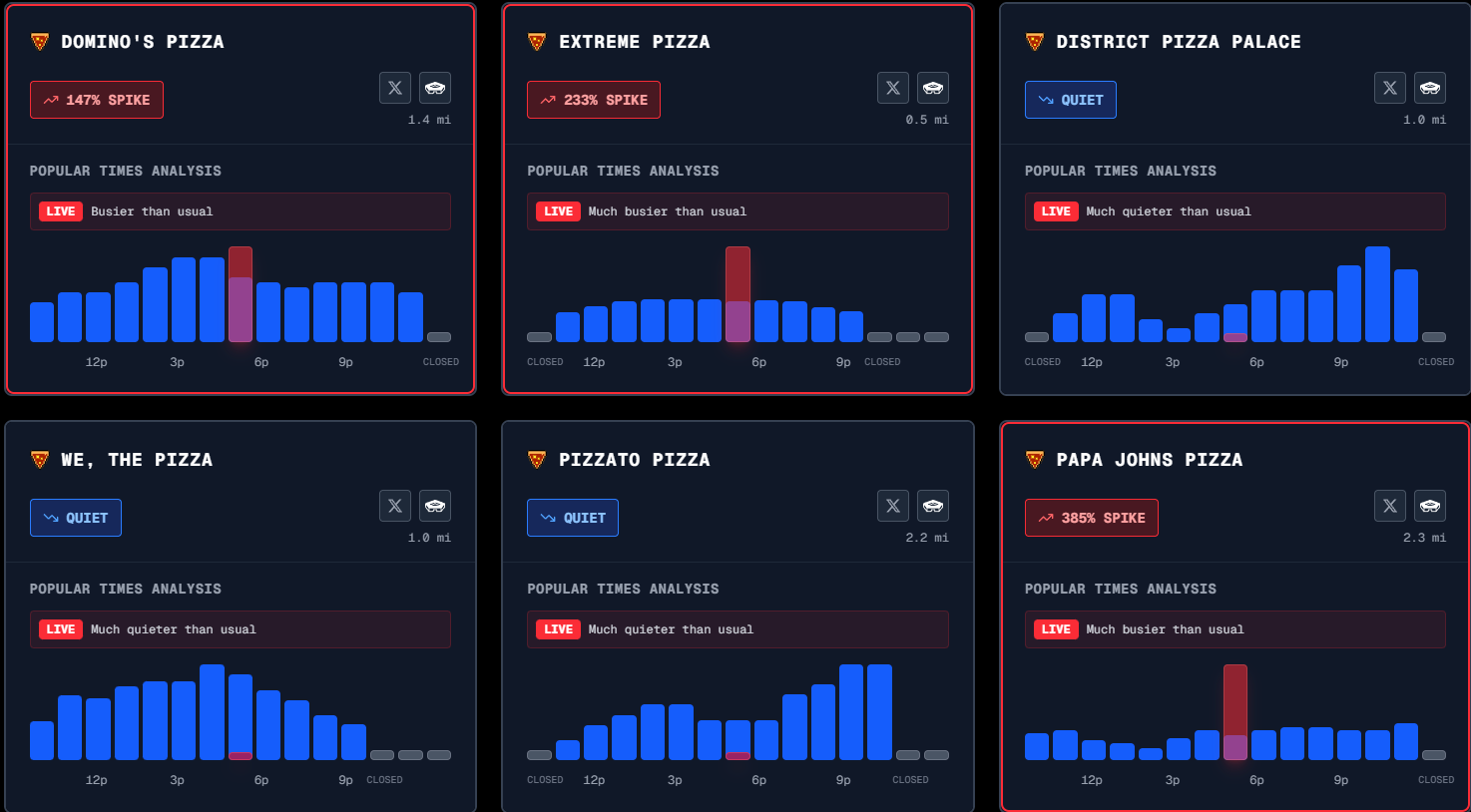Open X icon on We, The Pizza card
This screenshot has width=1471, height=812.
click(x=395, y=506)
